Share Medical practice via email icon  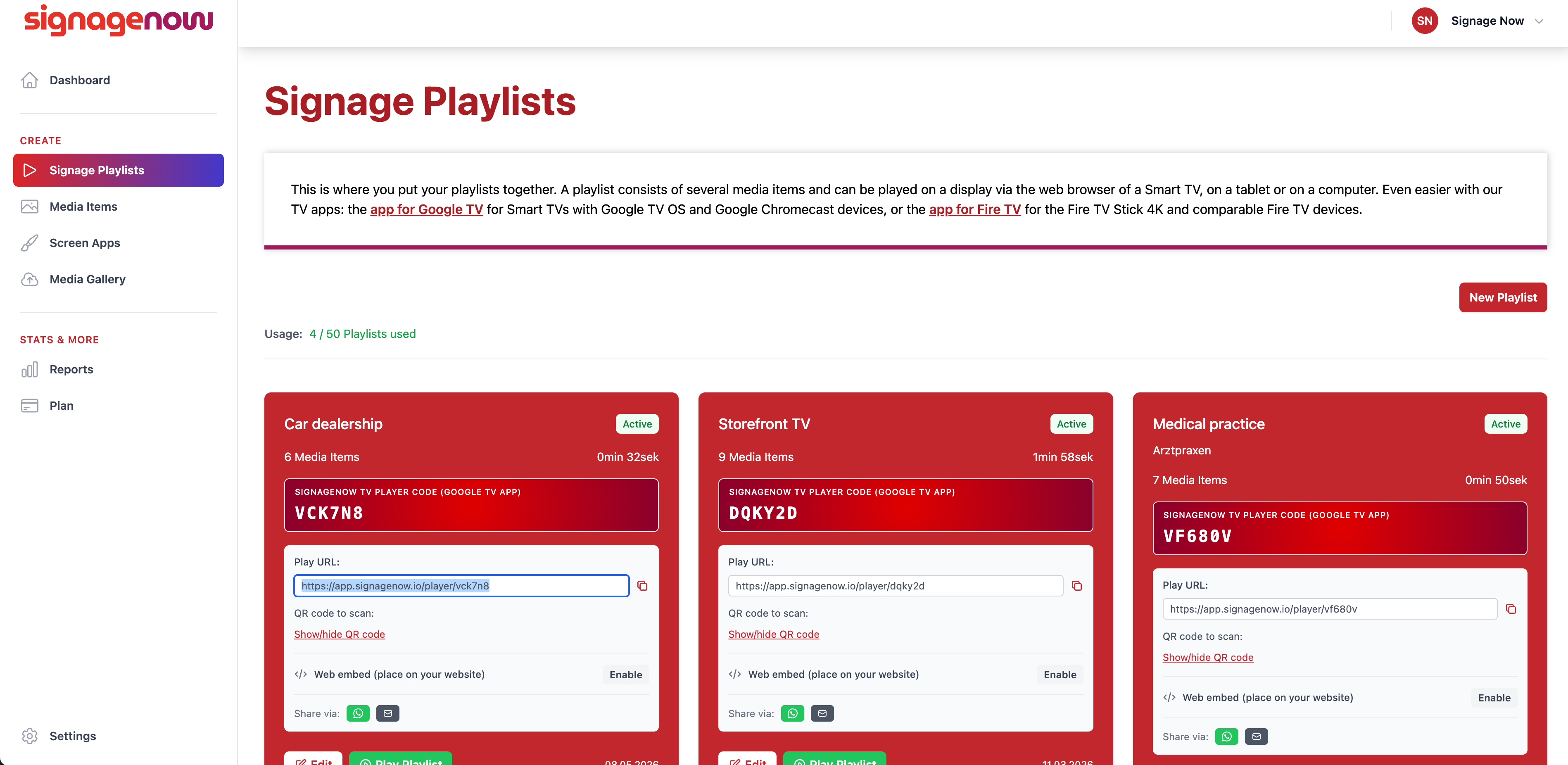[x=1257, y=736]
